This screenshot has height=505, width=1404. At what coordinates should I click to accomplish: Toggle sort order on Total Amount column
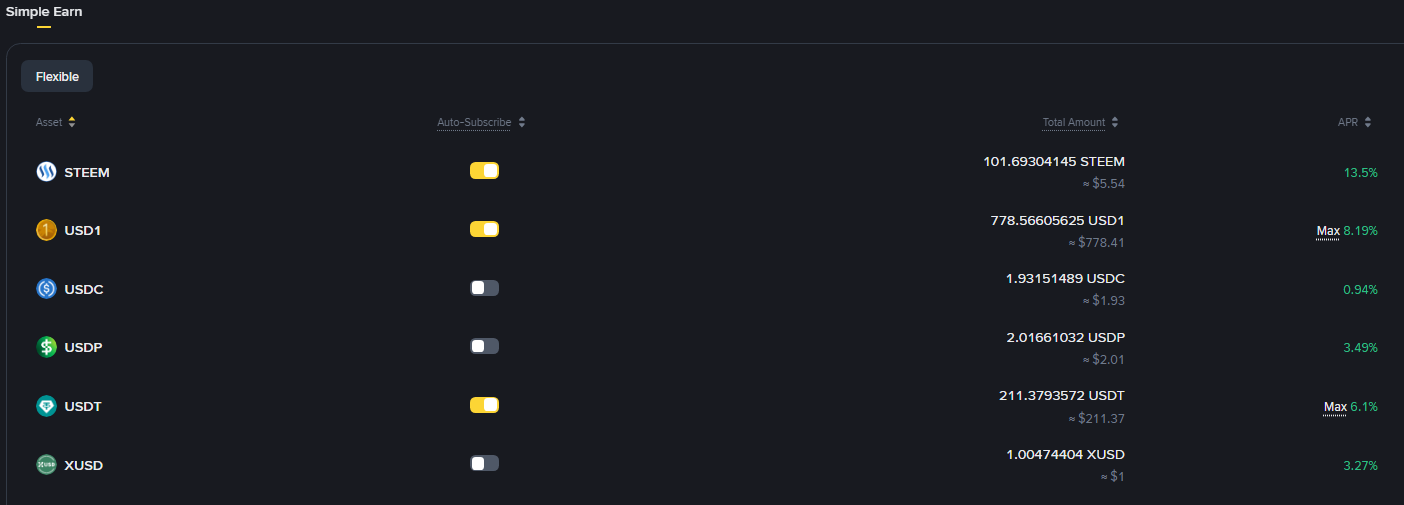[x=1115, y=122]
